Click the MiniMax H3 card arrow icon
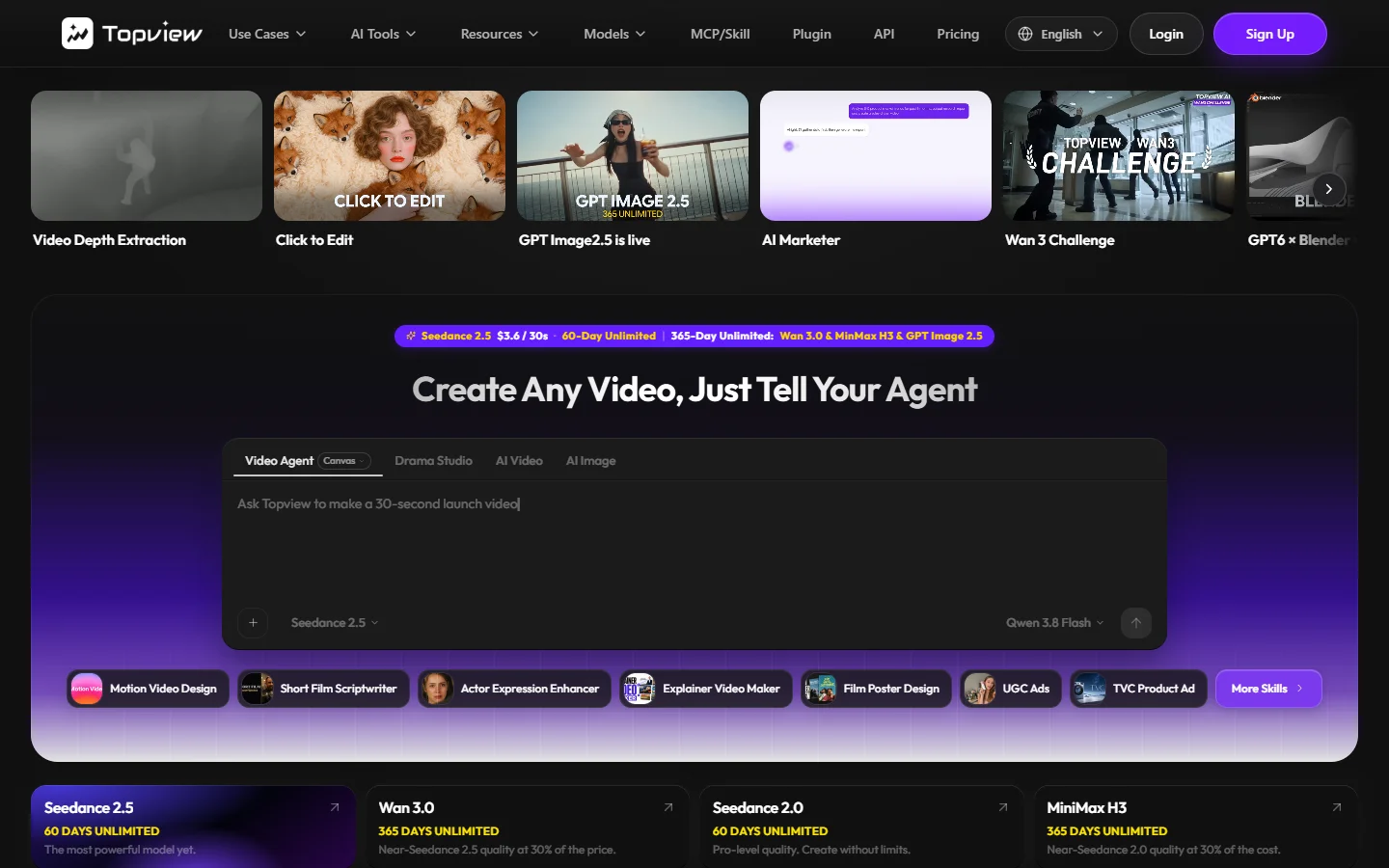Screen dimensions: 1389x868 (x=1337, y=807)
